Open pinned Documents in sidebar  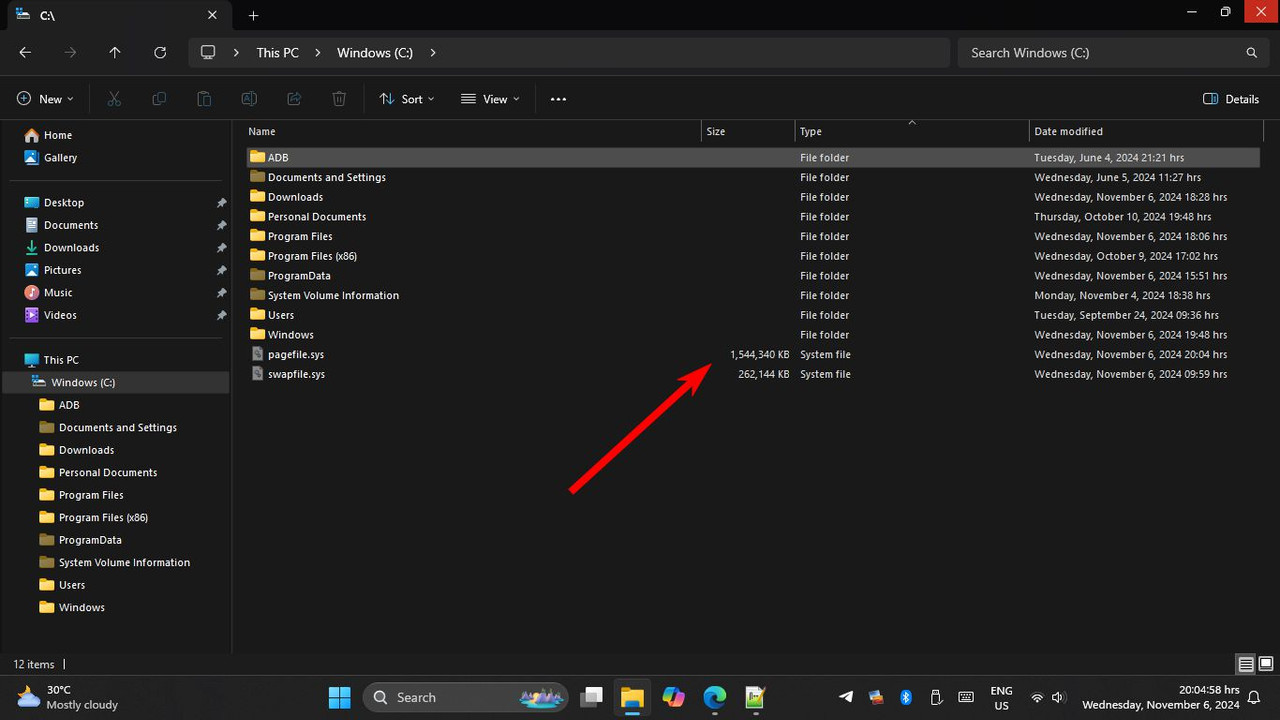(x=71, y=225)
